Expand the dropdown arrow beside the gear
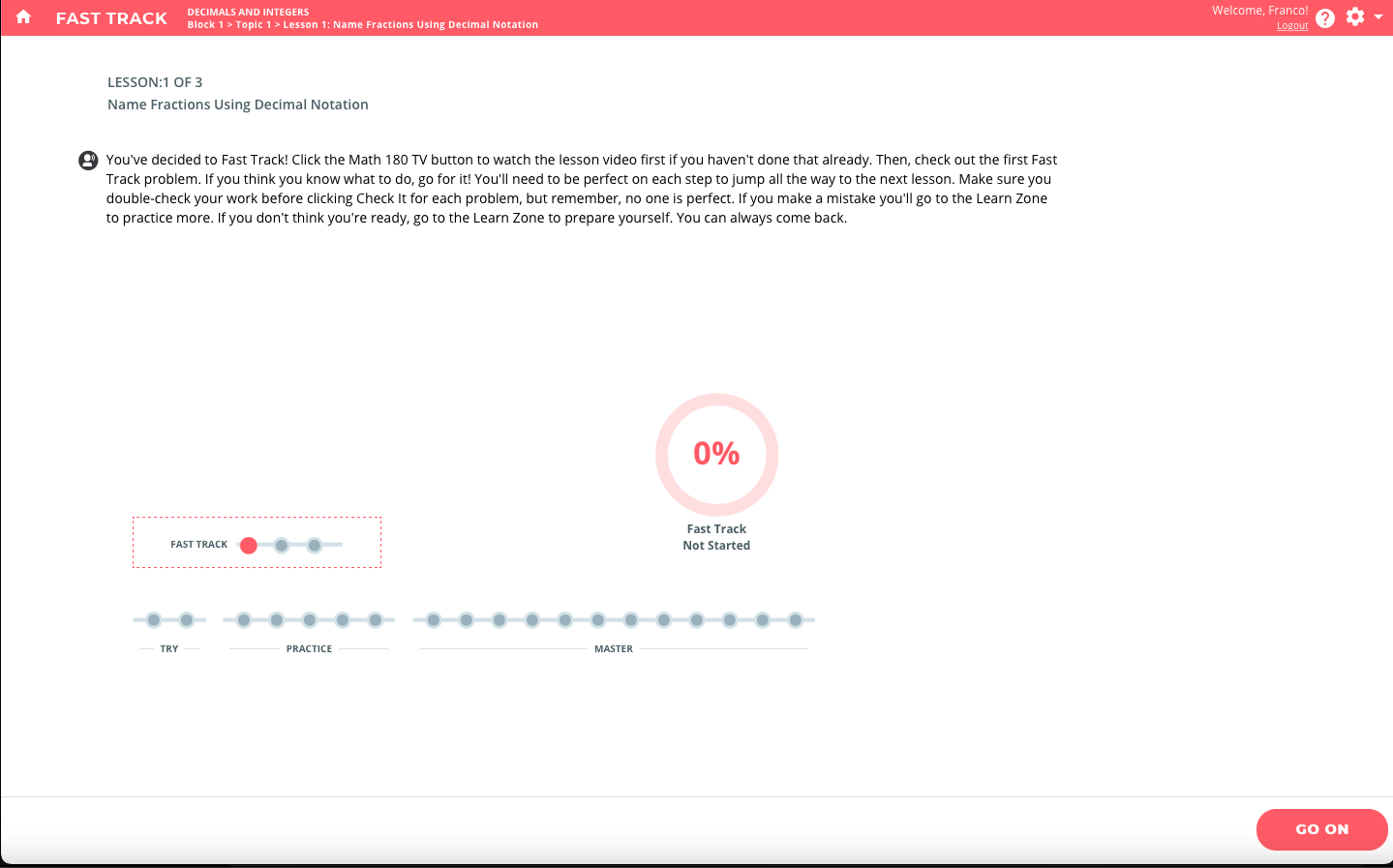Image resolution: width=1393 pixels, height=868 pixels. (x=1378, y=16)
